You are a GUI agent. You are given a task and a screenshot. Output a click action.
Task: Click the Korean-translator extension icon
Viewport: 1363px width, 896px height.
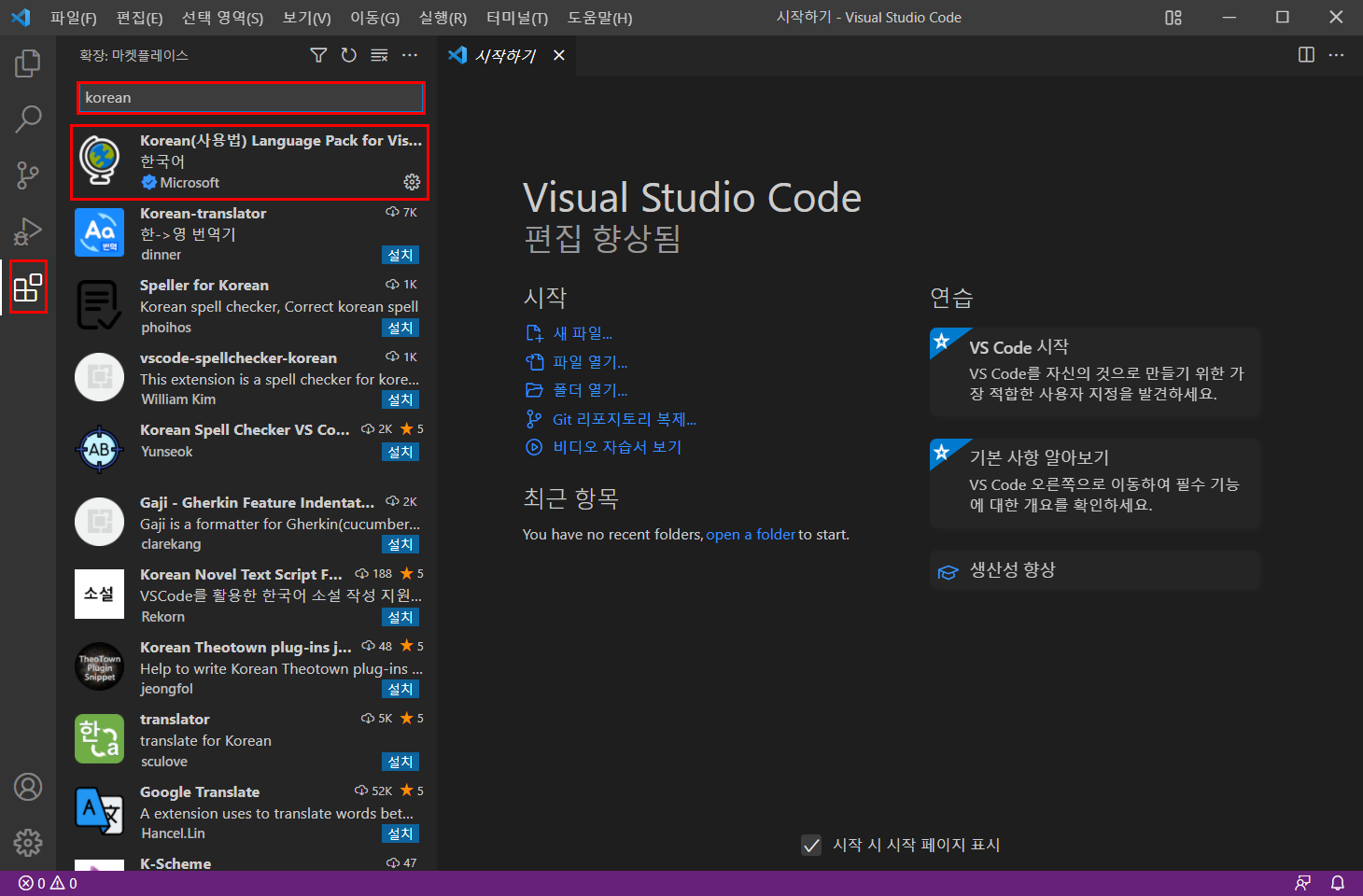(x=99, y=232)
